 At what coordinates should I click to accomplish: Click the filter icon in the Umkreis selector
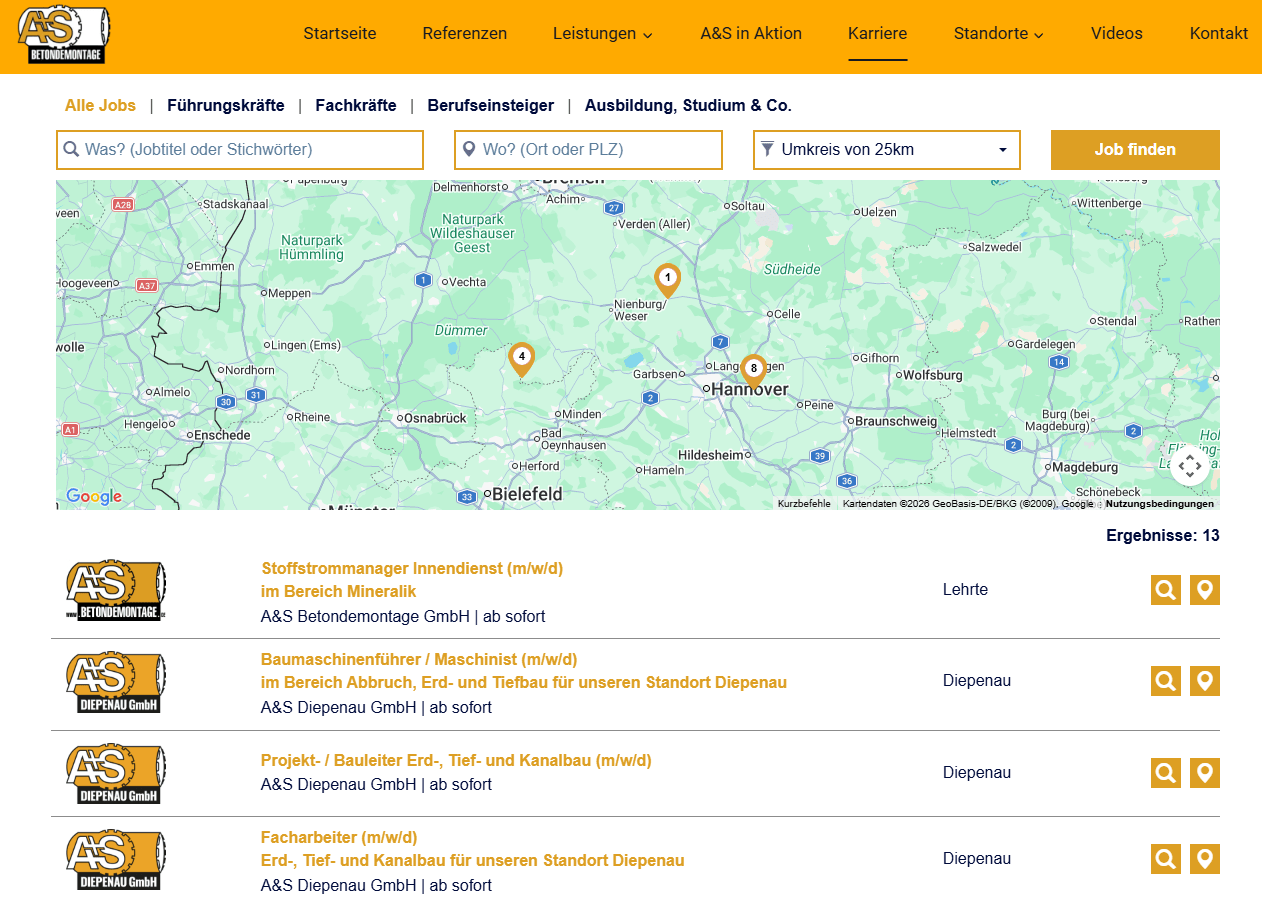(x=767, y=149)
